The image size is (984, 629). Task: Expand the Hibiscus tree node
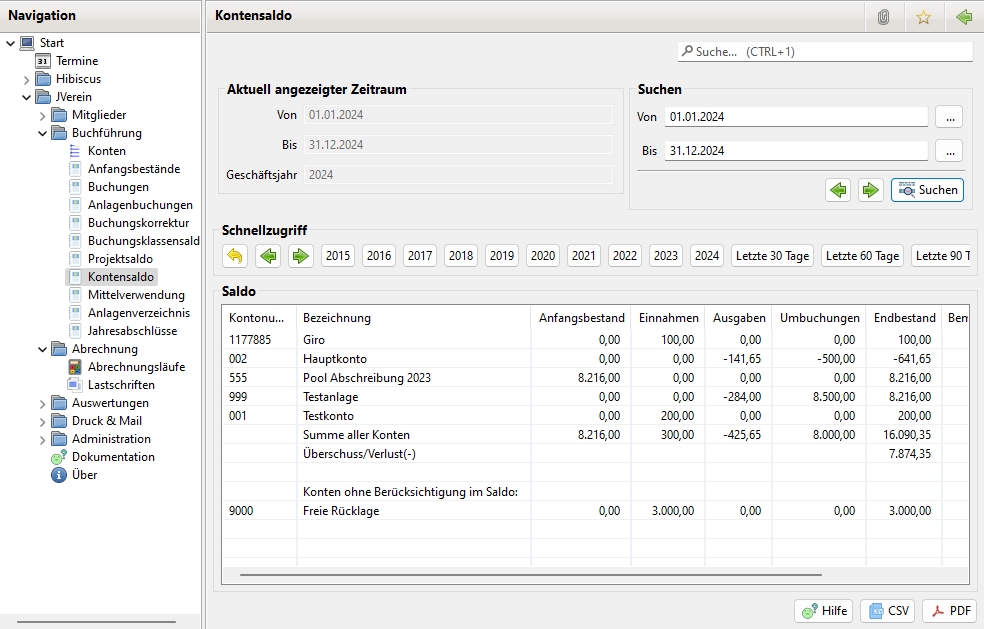coord(27,79)
